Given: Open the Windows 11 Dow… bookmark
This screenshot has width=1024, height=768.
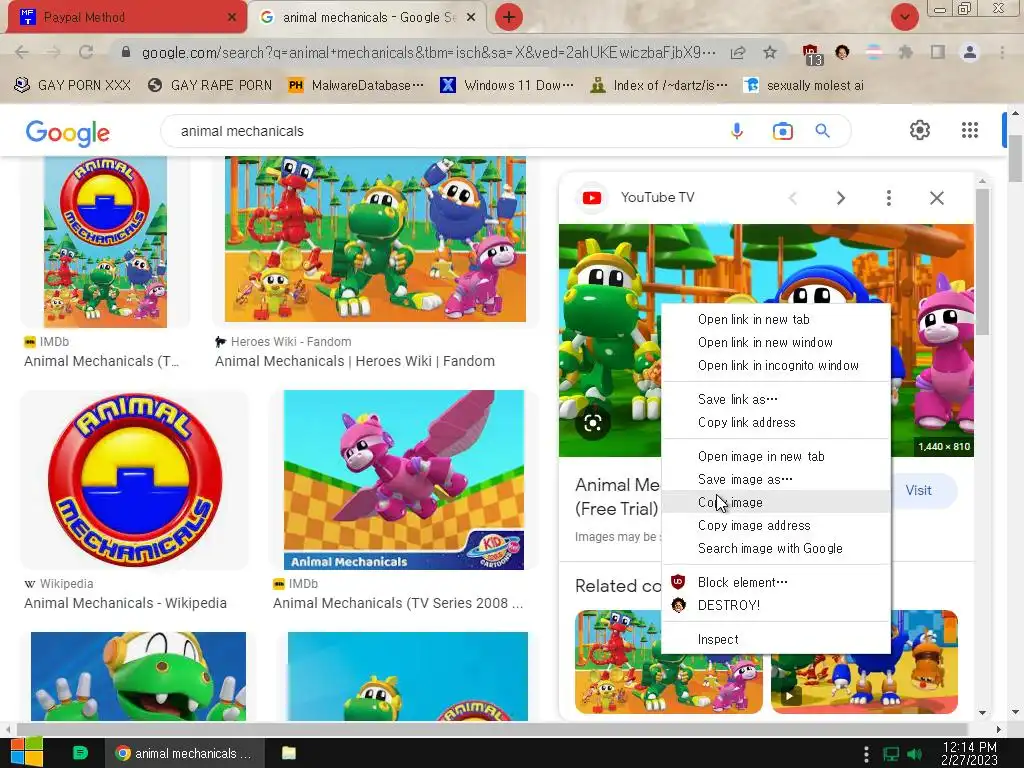Looking at the screenshot, I should pos(507,86).
